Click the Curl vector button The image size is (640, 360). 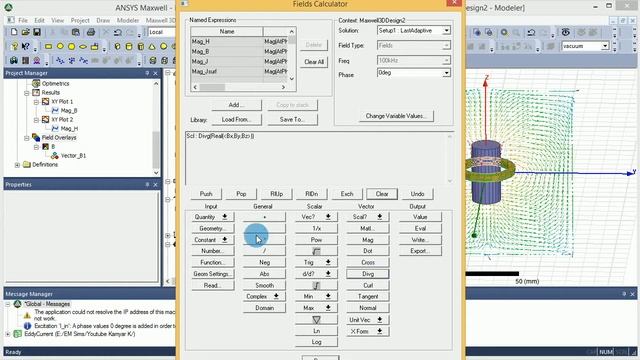367,285
